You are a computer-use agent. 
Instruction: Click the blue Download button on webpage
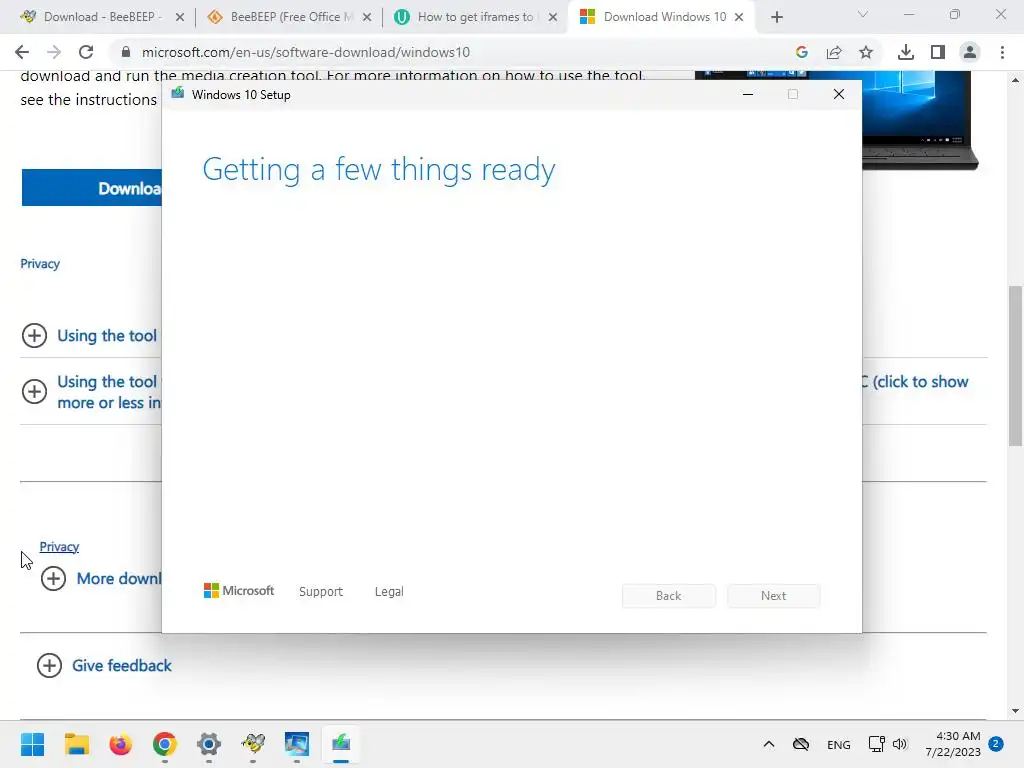tap(91, 188)
